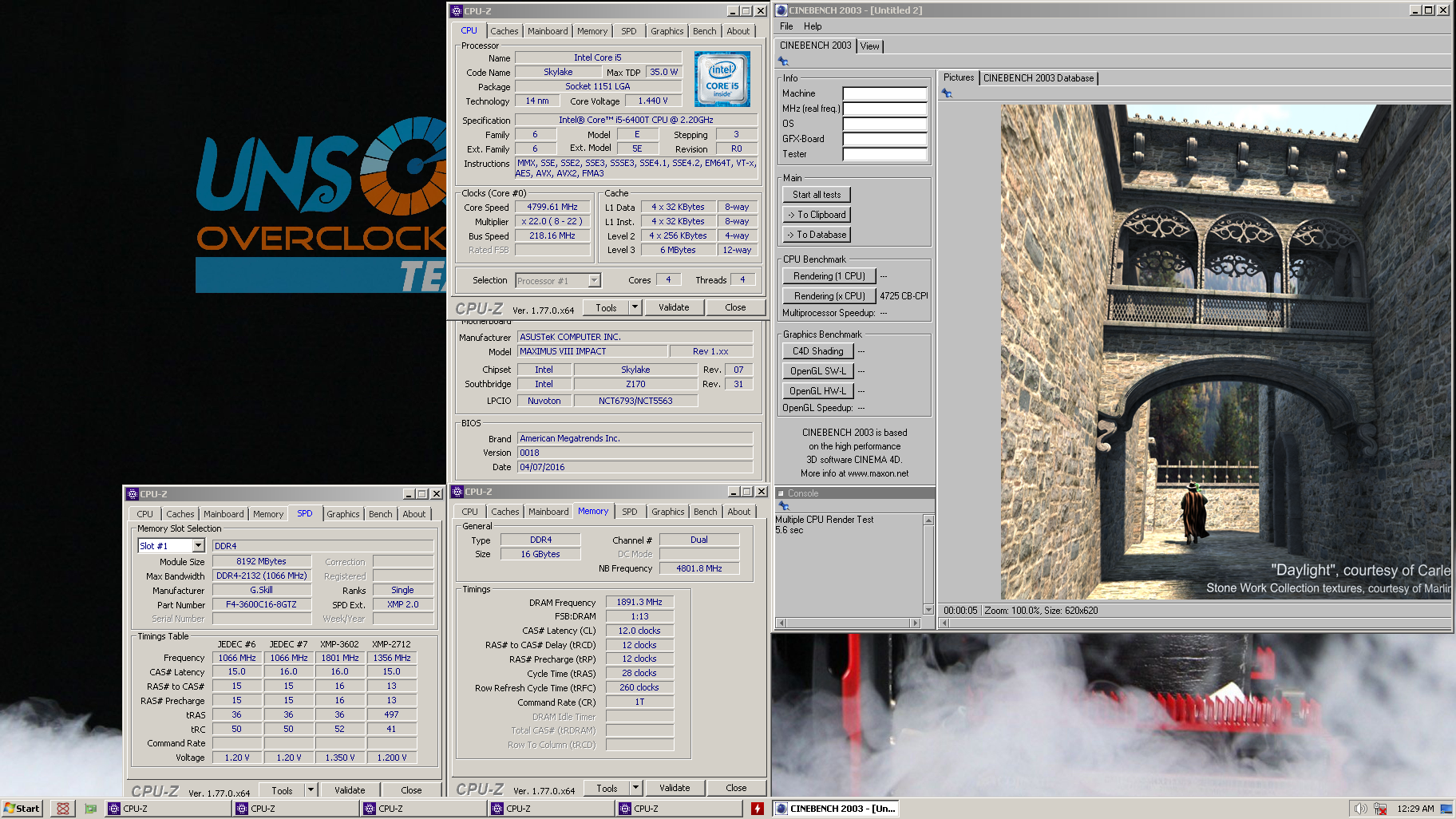Run Rendering (x CPU) benchmark

point(829,296)
